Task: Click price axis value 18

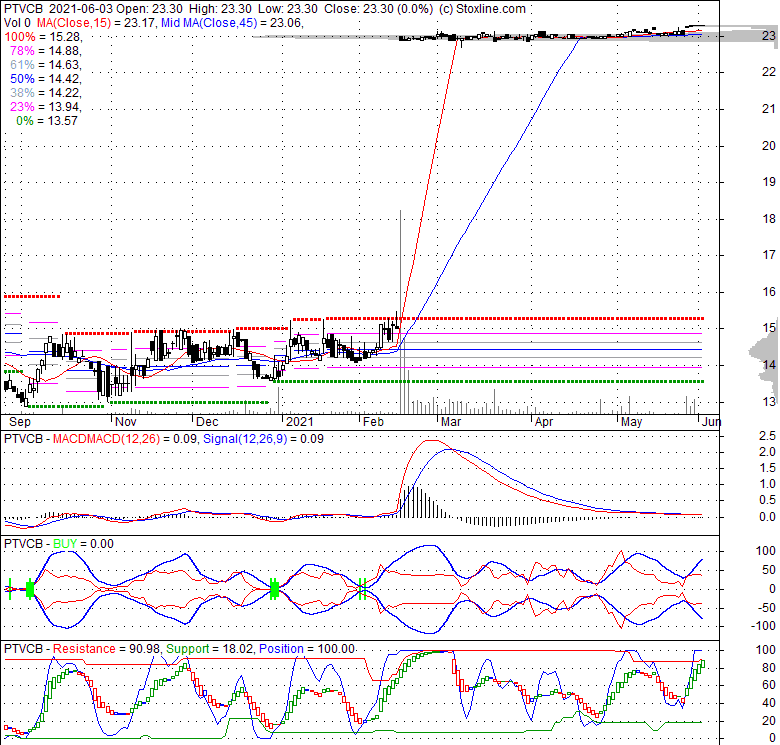Action: click(x=769, y=218)
